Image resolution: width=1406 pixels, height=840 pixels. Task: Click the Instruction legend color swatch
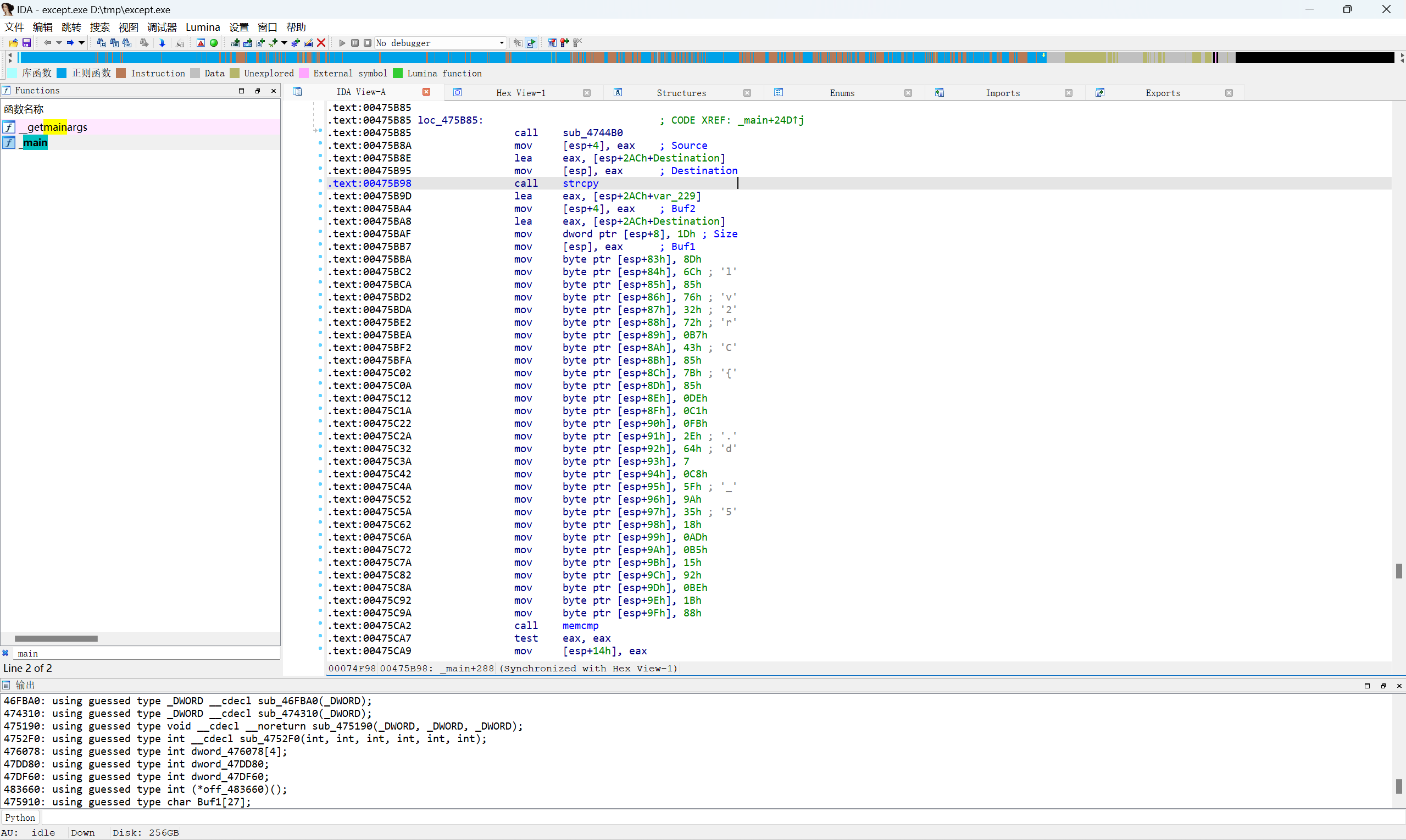[120, 73]
